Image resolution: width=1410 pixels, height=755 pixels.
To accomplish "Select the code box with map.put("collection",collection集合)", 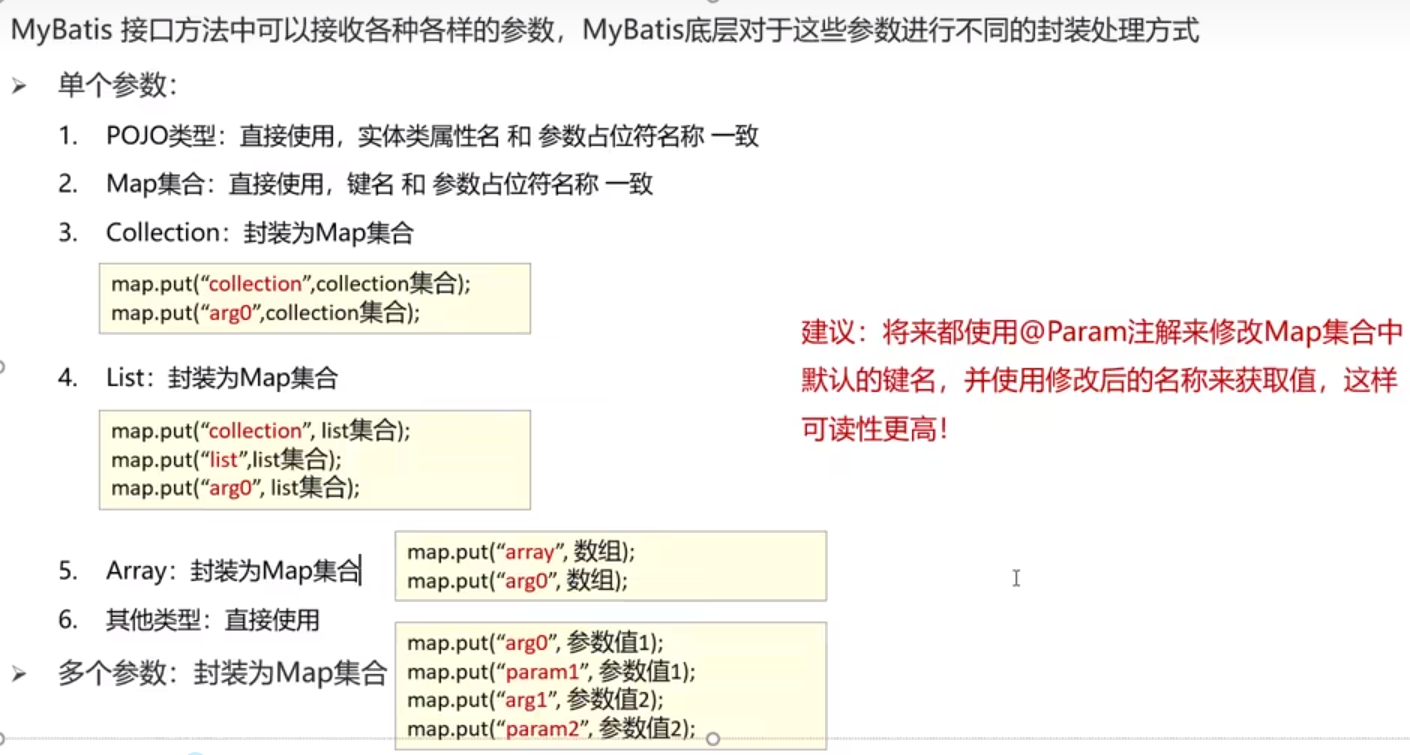I will click(315, 298).
